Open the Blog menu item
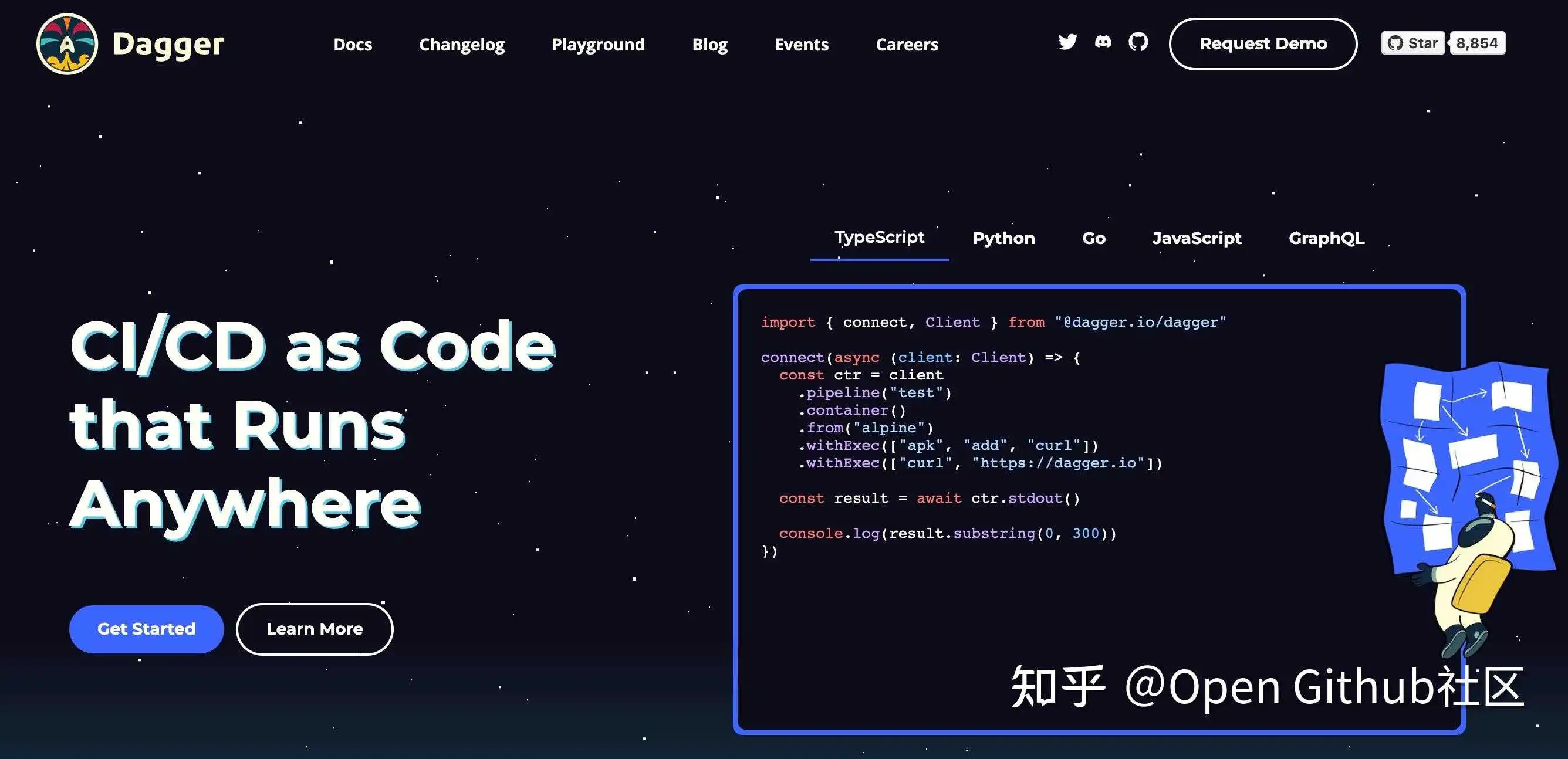The height and width of the screenshot is (759, 1568). click(709, 45)
